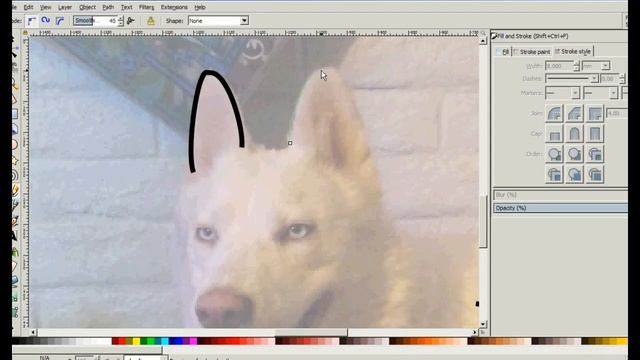Open the Layer menu
Viewport: 640px width, 360px height.
(64, 7)
